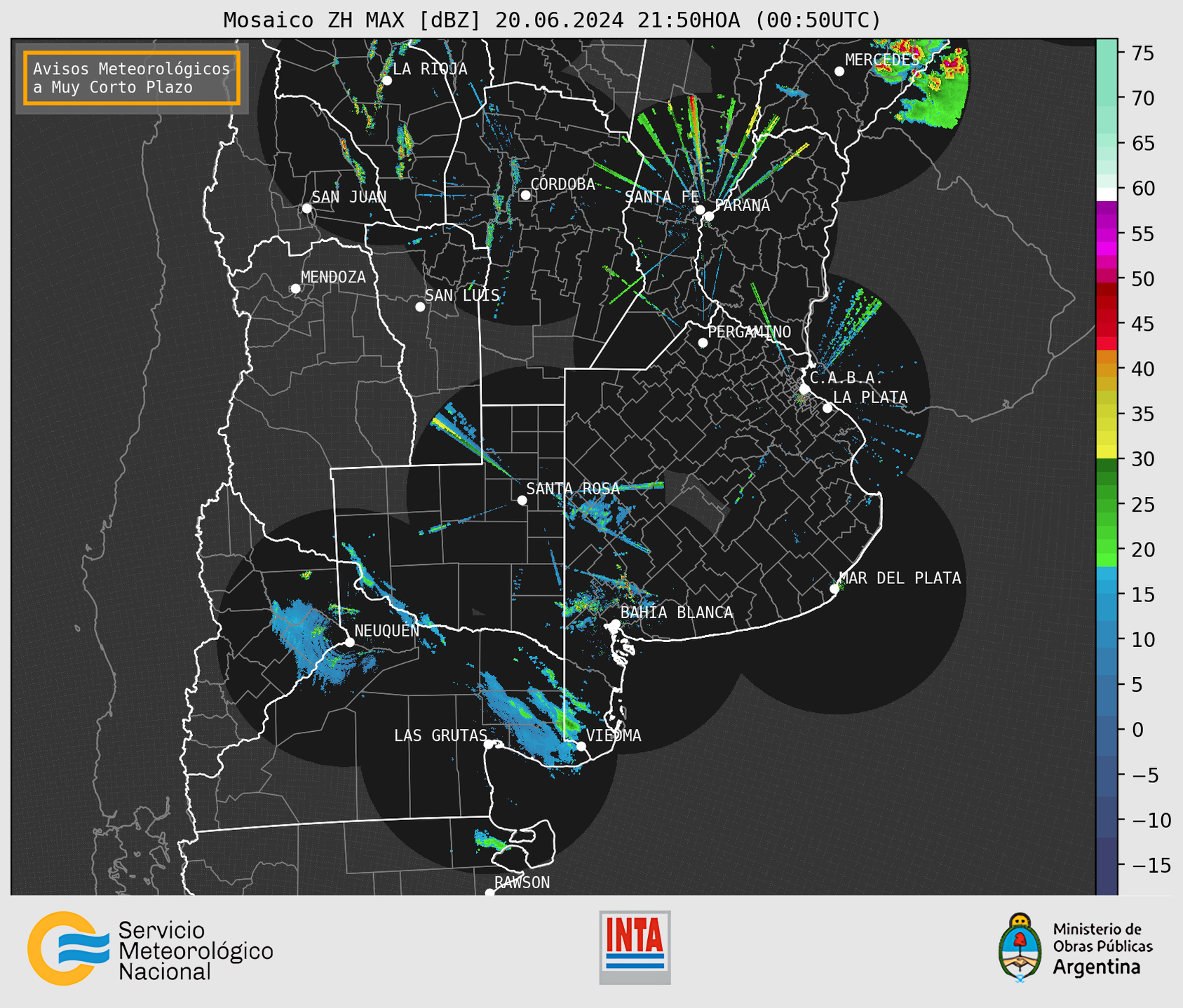Click the MAR DEL PLATA label text
1183x1008 pixels.
point(900,578)
